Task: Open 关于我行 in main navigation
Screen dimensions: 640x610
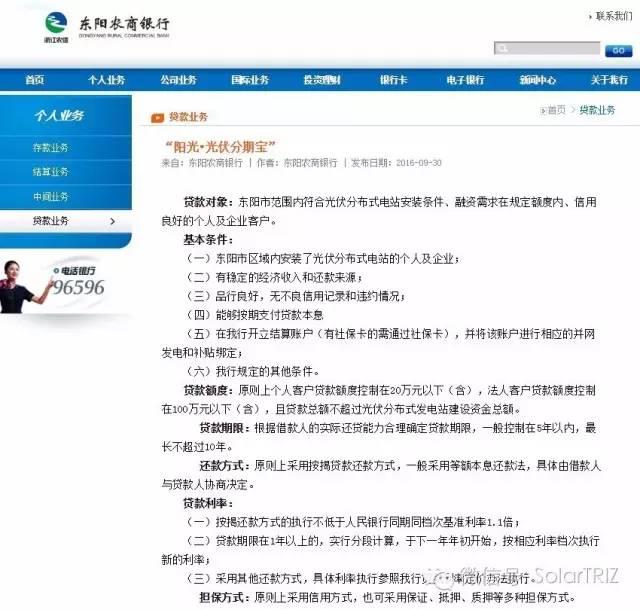Action: pos(609,80)
